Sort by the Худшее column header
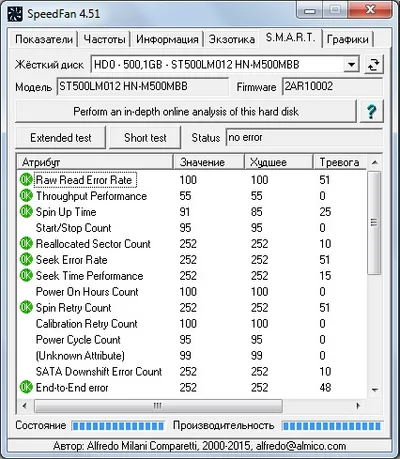 click(279, 162)
